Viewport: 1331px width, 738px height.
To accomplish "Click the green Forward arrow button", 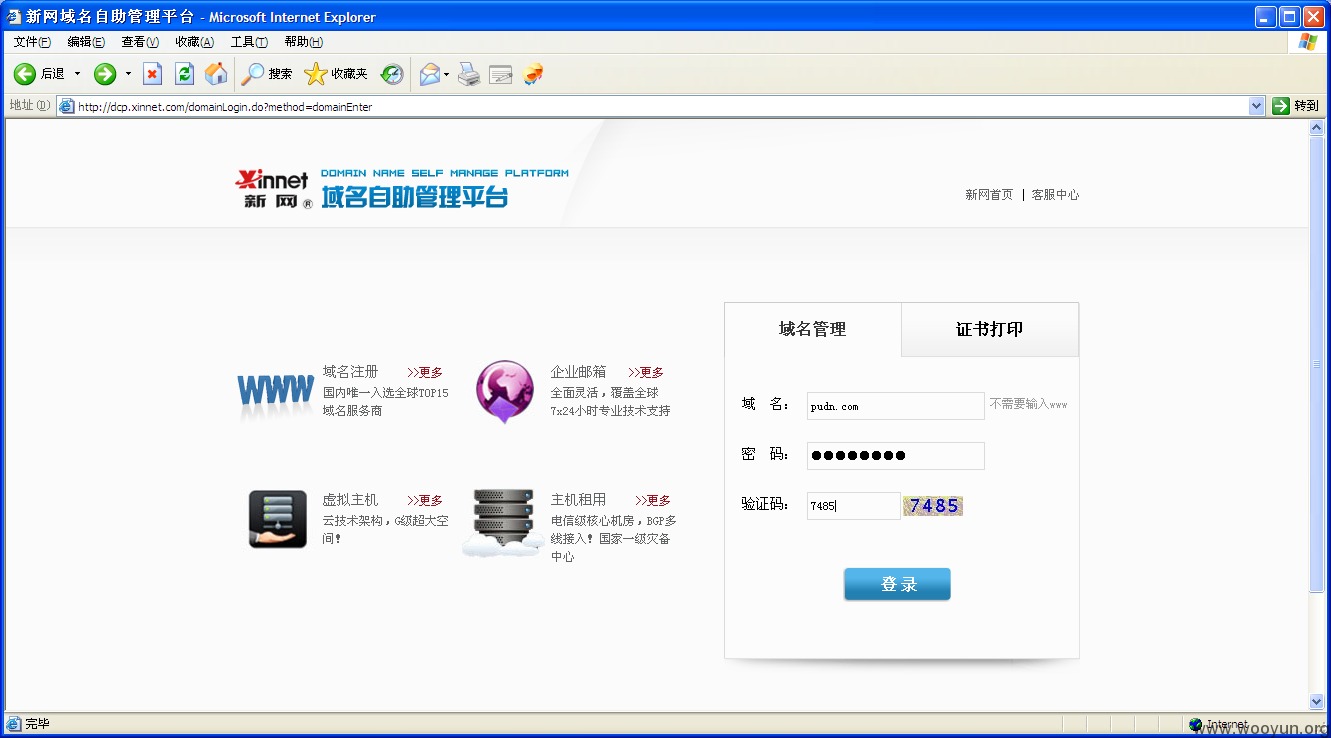I will click(x=105, y=74).
